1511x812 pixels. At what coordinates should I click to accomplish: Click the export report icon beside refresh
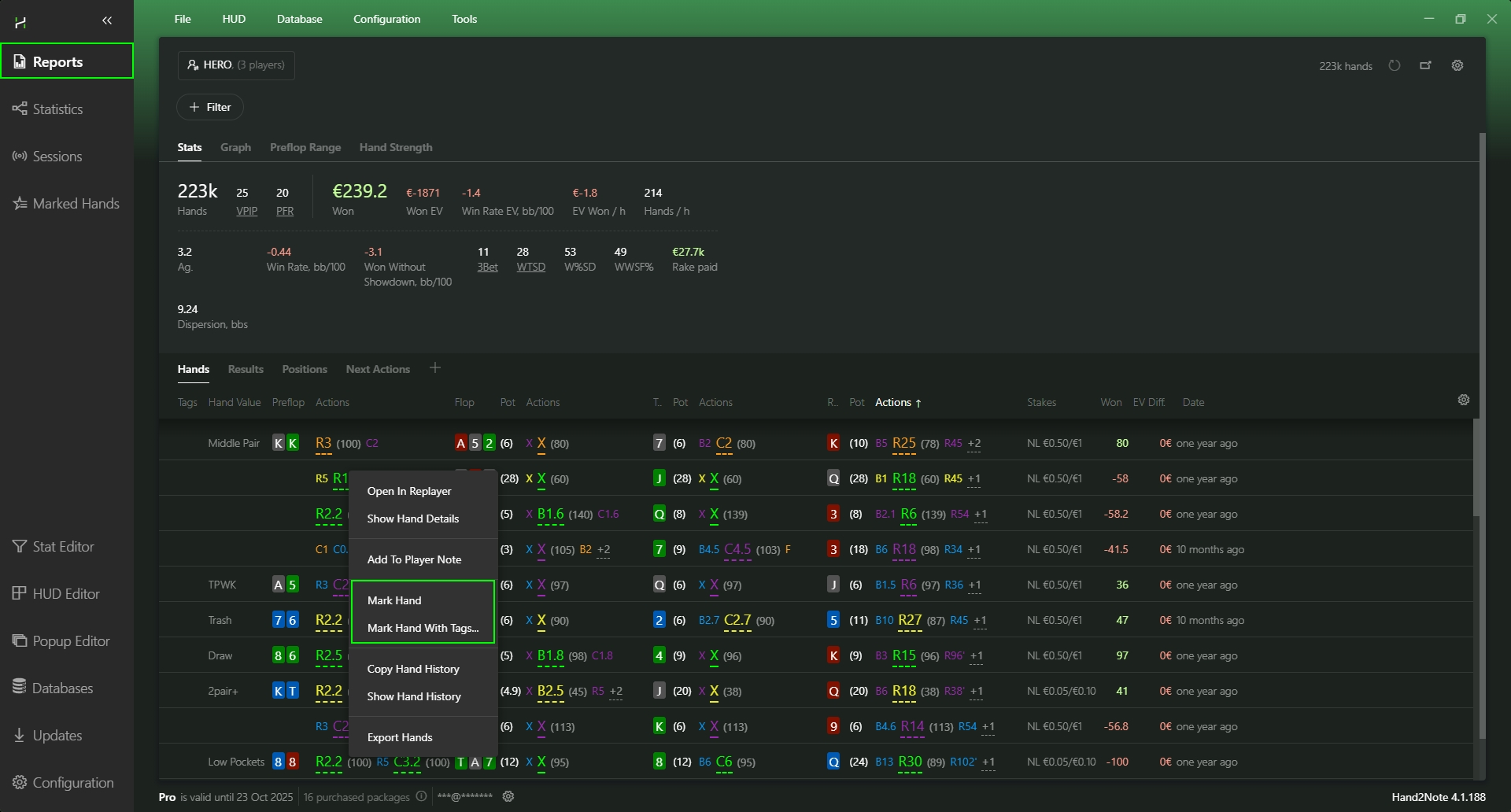coord(1425,65)
